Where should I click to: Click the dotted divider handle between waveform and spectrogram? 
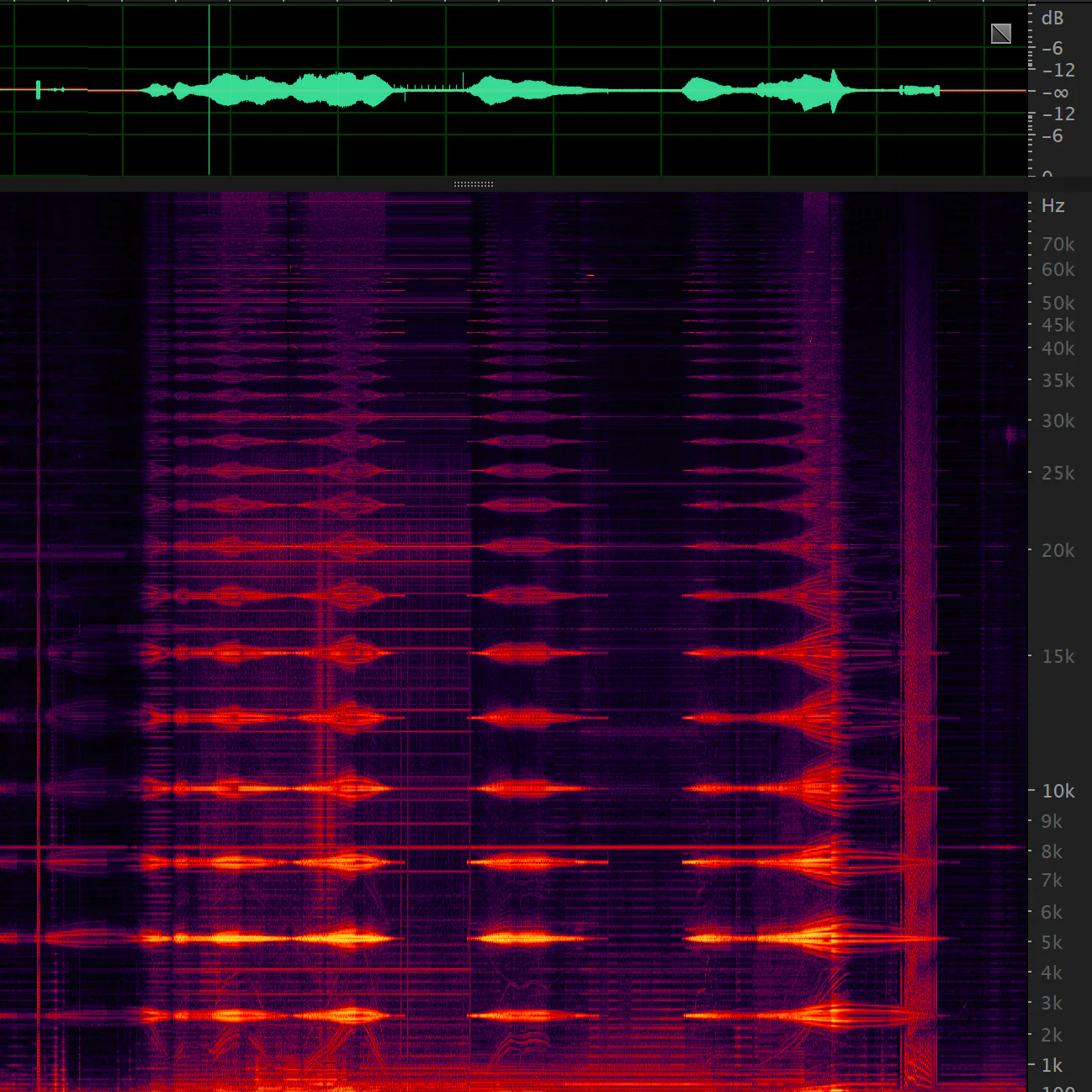click(x=474, y=184)
